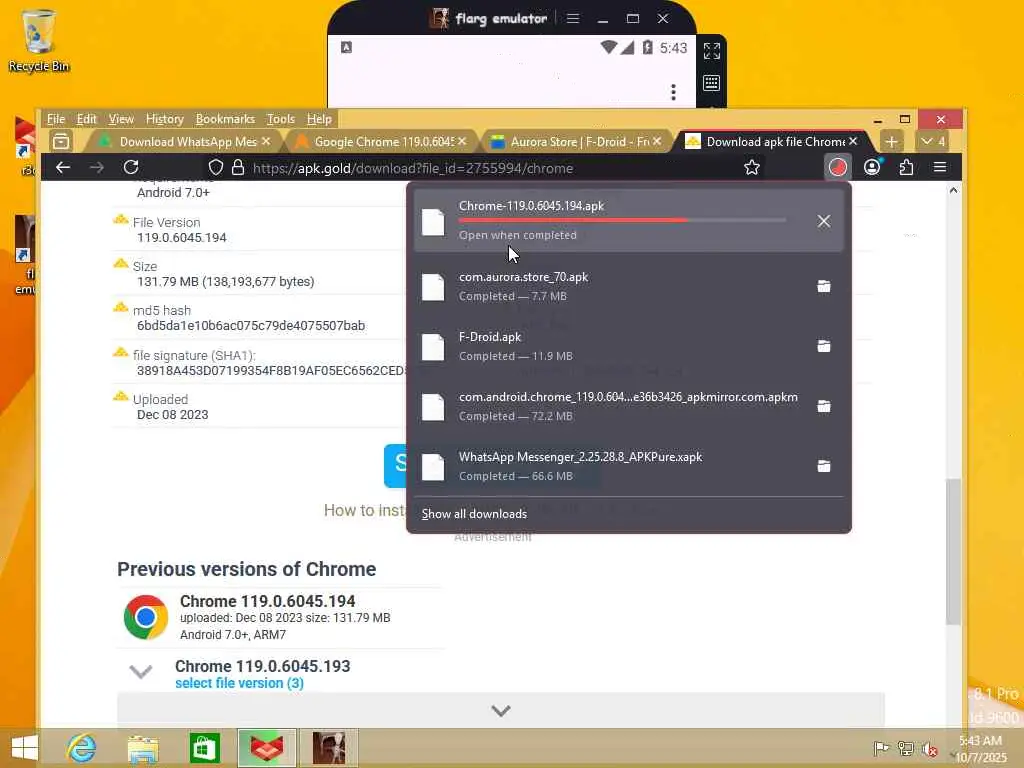Expand the list all tabs dropdown
The image size is (1024, 768).
coord(933,141)
